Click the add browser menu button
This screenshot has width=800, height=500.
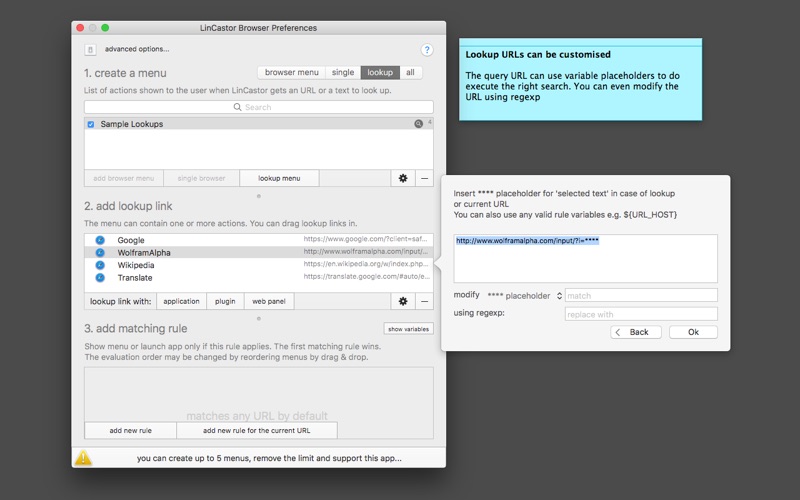[123, 178]
